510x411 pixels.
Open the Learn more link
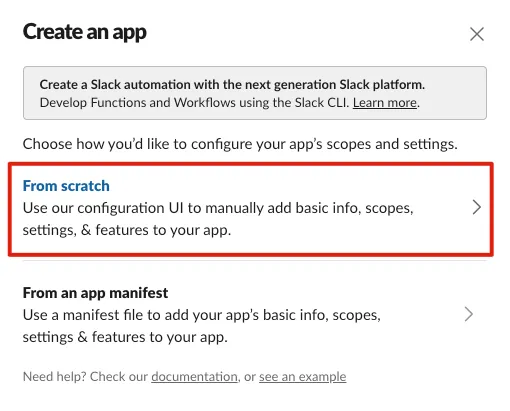(385, 103)
